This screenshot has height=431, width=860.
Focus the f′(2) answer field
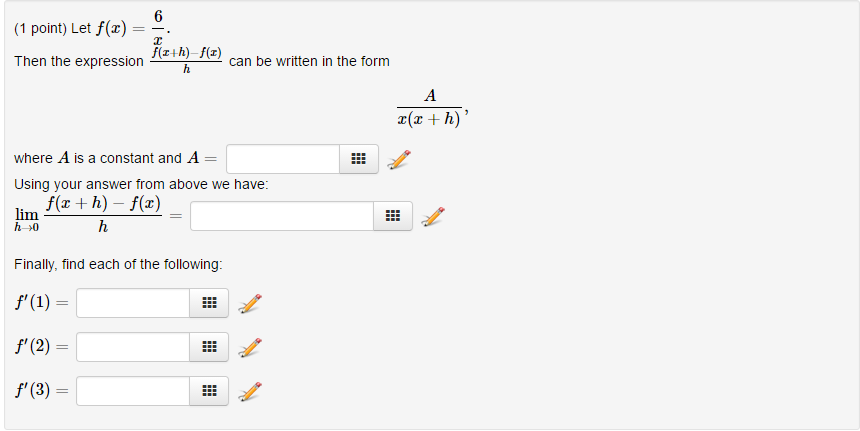click(133, 347)
